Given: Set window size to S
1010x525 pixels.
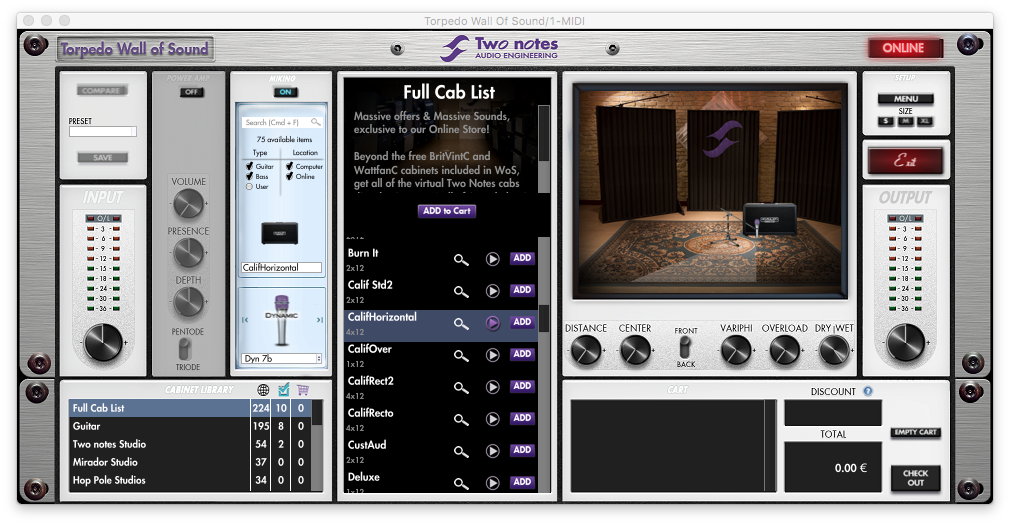Looking at the screenshot, I should (x=886, y=121).
